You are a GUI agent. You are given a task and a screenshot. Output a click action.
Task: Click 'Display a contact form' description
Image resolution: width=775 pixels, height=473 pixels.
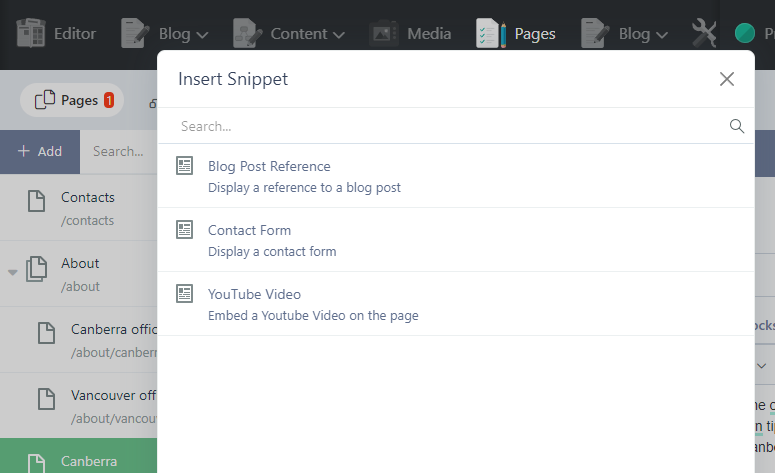click(x=272, y=252)
